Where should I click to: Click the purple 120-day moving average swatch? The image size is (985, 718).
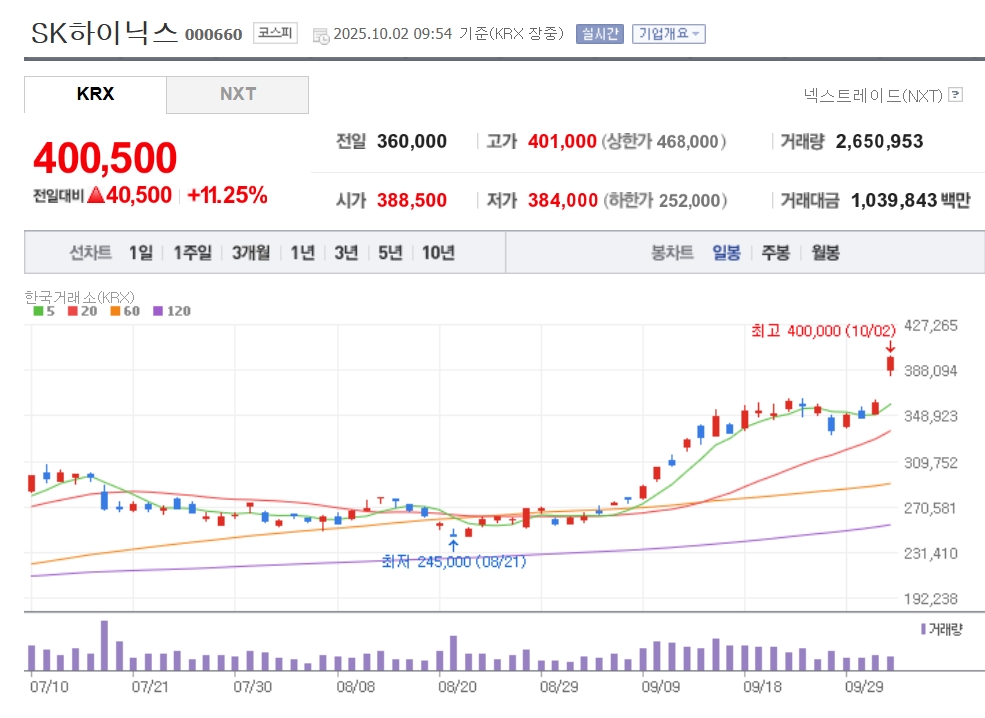coord(157,311)
